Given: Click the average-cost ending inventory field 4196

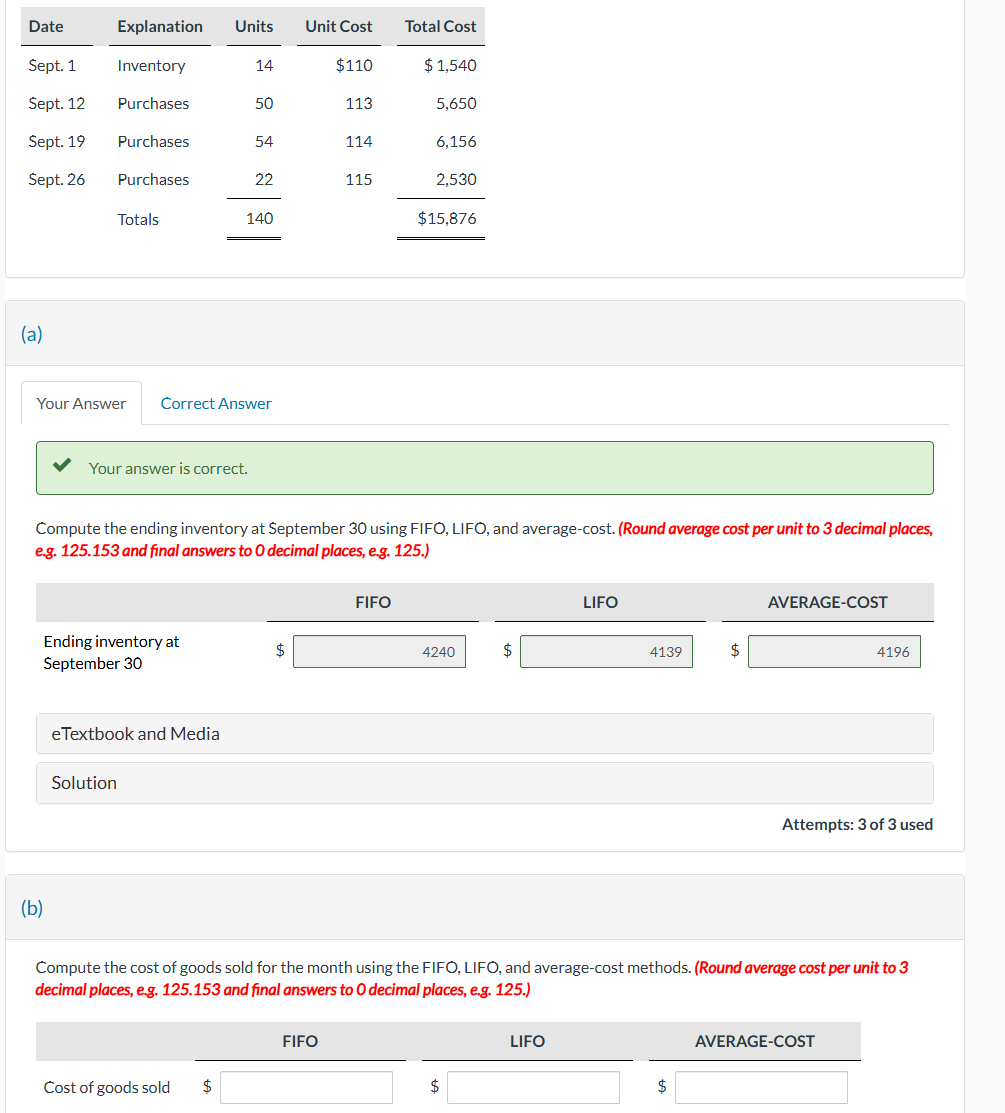Looking at the screenshot, I should tap(834, 652).
